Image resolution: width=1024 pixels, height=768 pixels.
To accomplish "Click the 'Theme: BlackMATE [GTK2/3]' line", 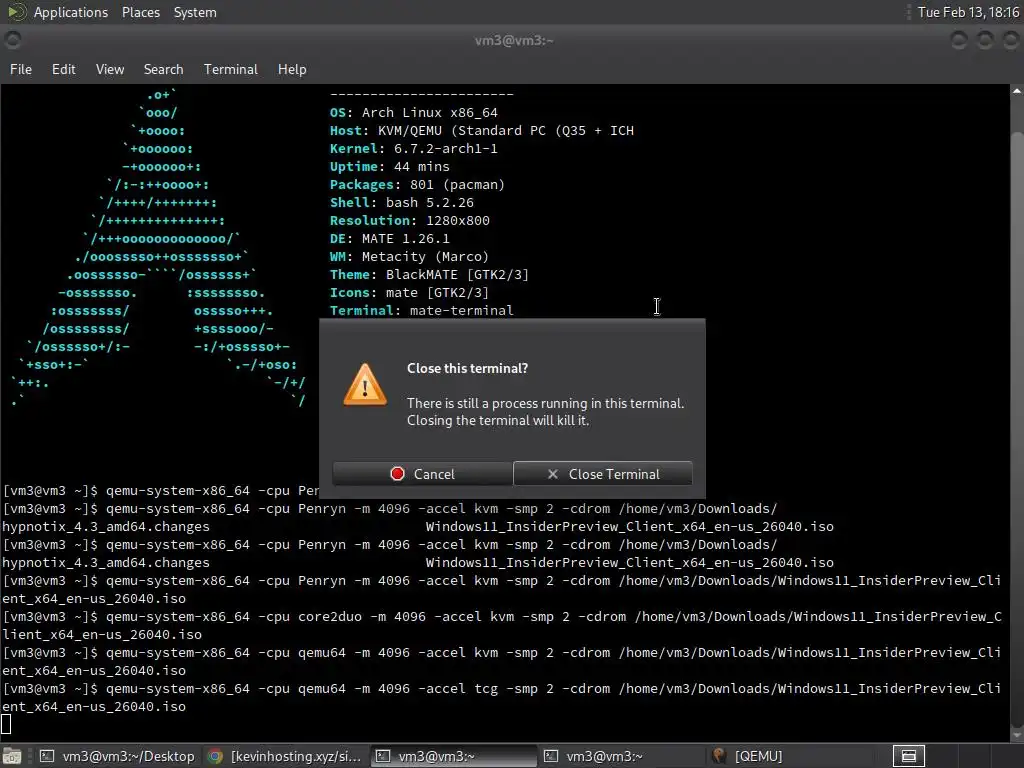I will [429, 275].
